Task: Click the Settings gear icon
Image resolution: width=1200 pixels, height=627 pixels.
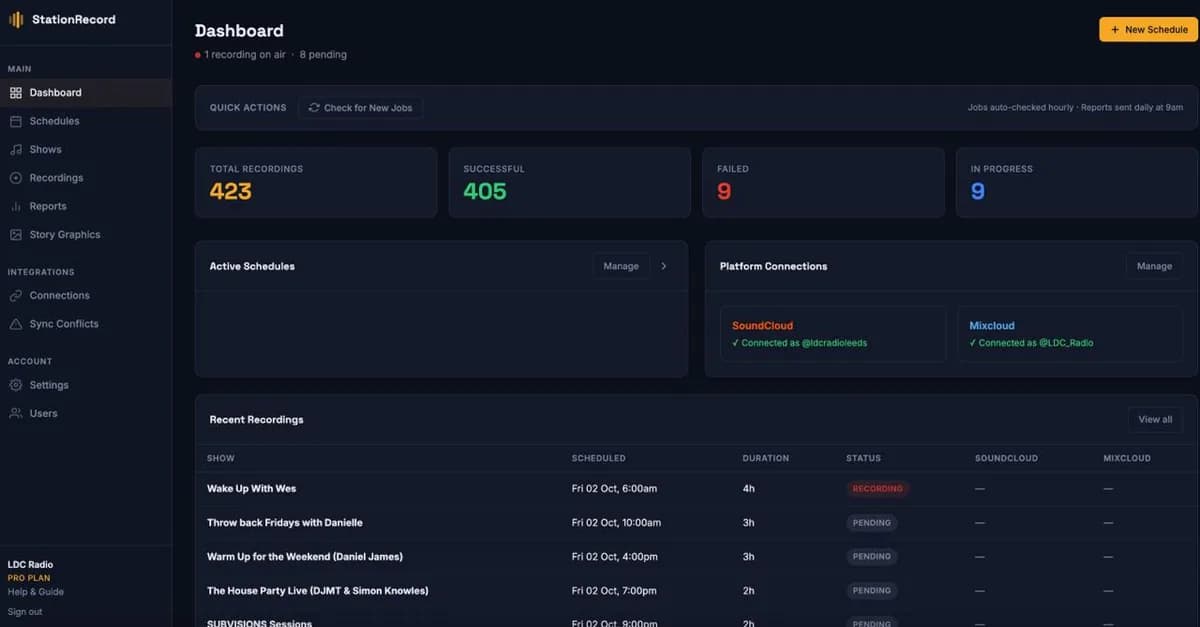Action: coord(16,385)
